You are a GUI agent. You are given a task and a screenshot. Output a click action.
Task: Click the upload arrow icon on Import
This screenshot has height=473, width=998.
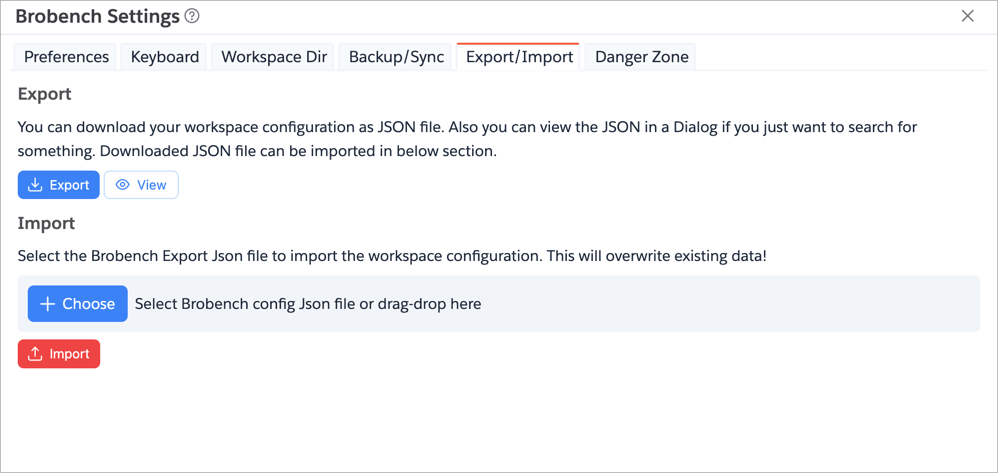[x=35, y=354]
